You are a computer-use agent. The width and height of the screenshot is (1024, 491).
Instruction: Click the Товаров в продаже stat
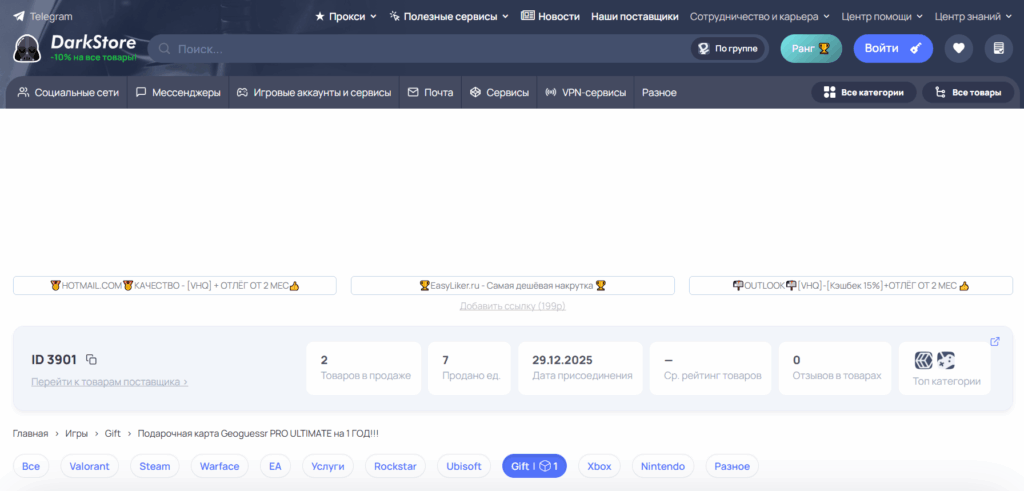[364, 368]
